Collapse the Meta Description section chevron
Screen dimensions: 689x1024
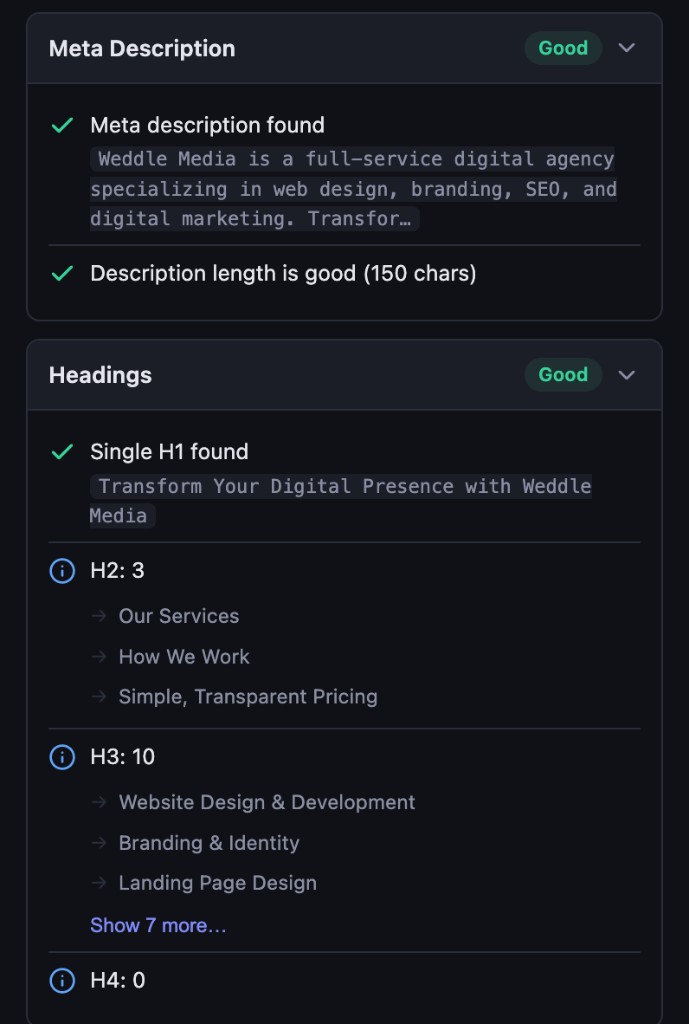pyautogui.click(x=627, y=47)
